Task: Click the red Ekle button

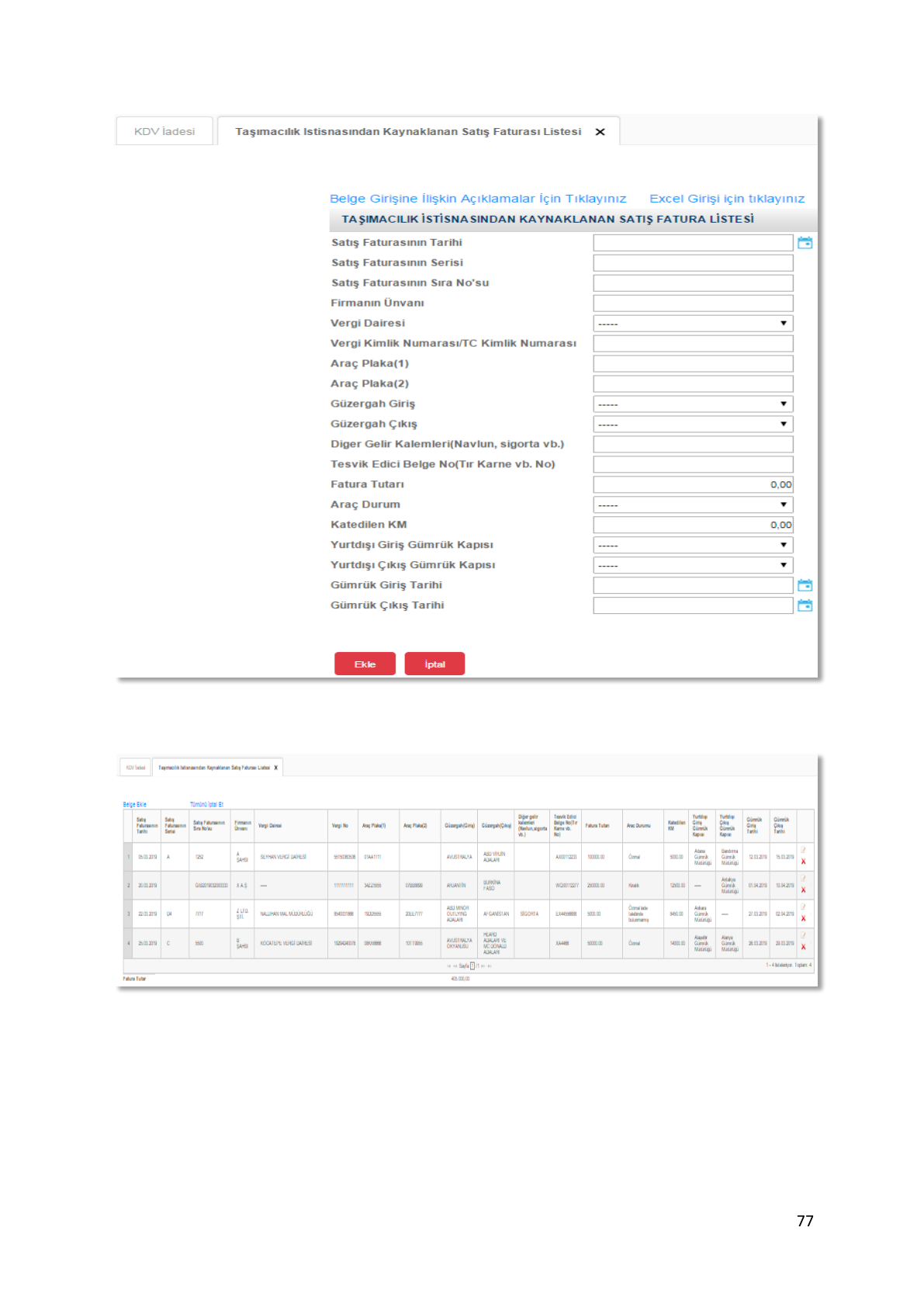Action: tap(365, 664)
